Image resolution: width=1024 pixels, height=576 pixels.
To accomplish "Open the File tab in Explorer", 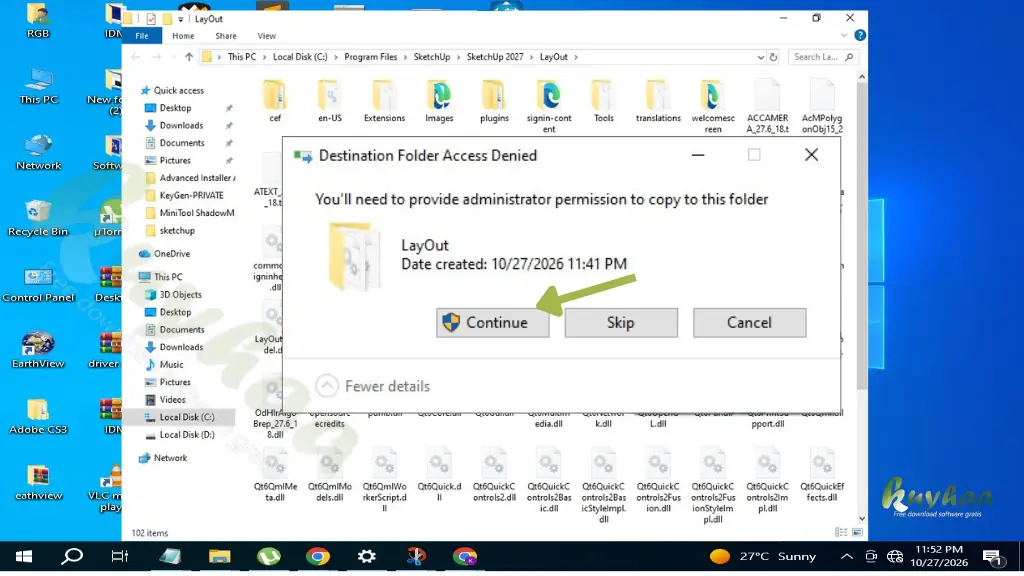I will [142, 36].
